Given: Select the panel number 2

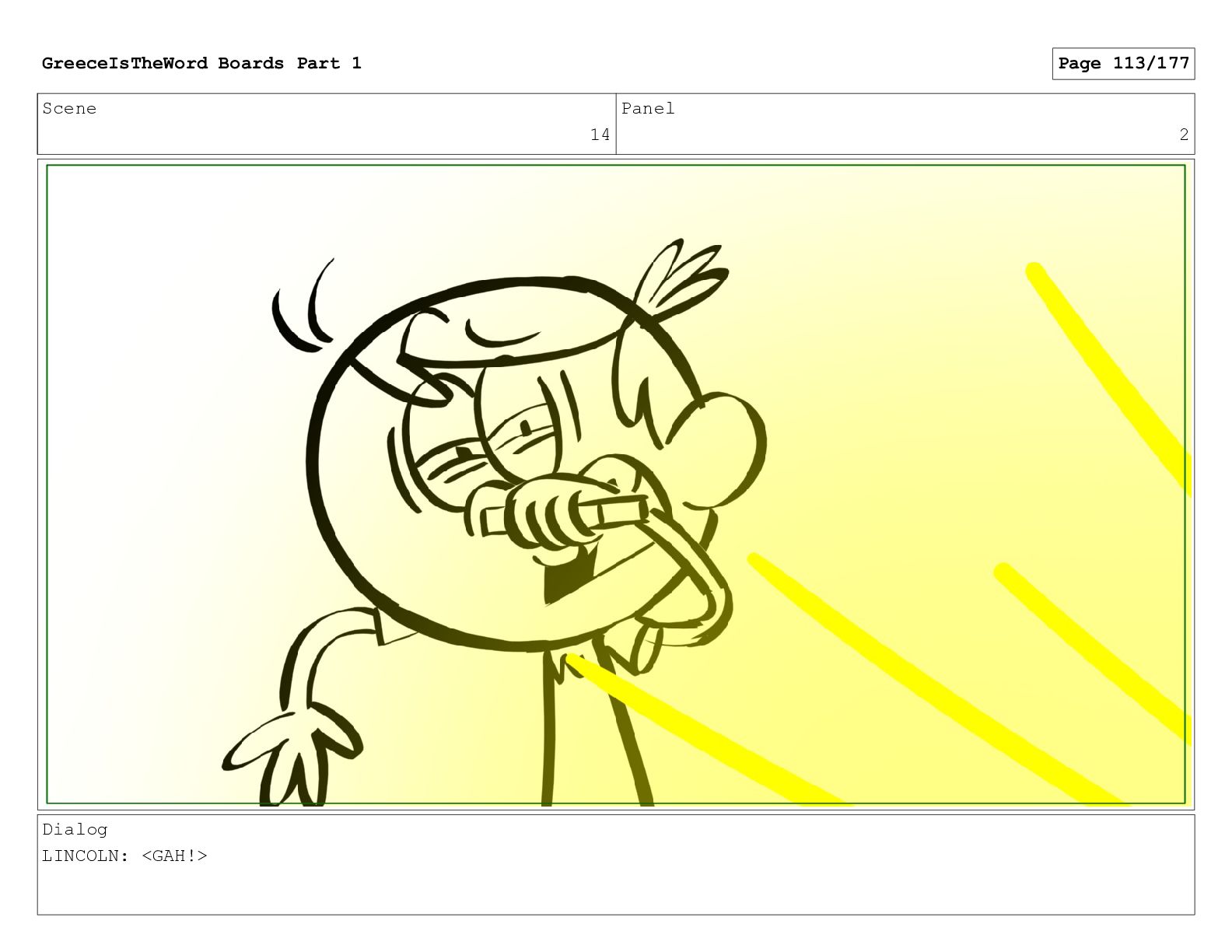Looking at the screenshot, I should click(1184, 135).
